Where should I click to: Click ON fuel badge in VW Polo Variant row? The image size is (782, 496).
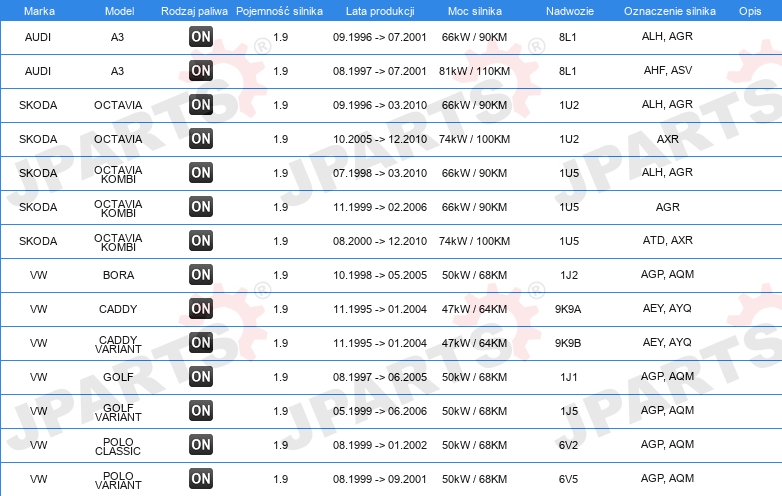201,479
